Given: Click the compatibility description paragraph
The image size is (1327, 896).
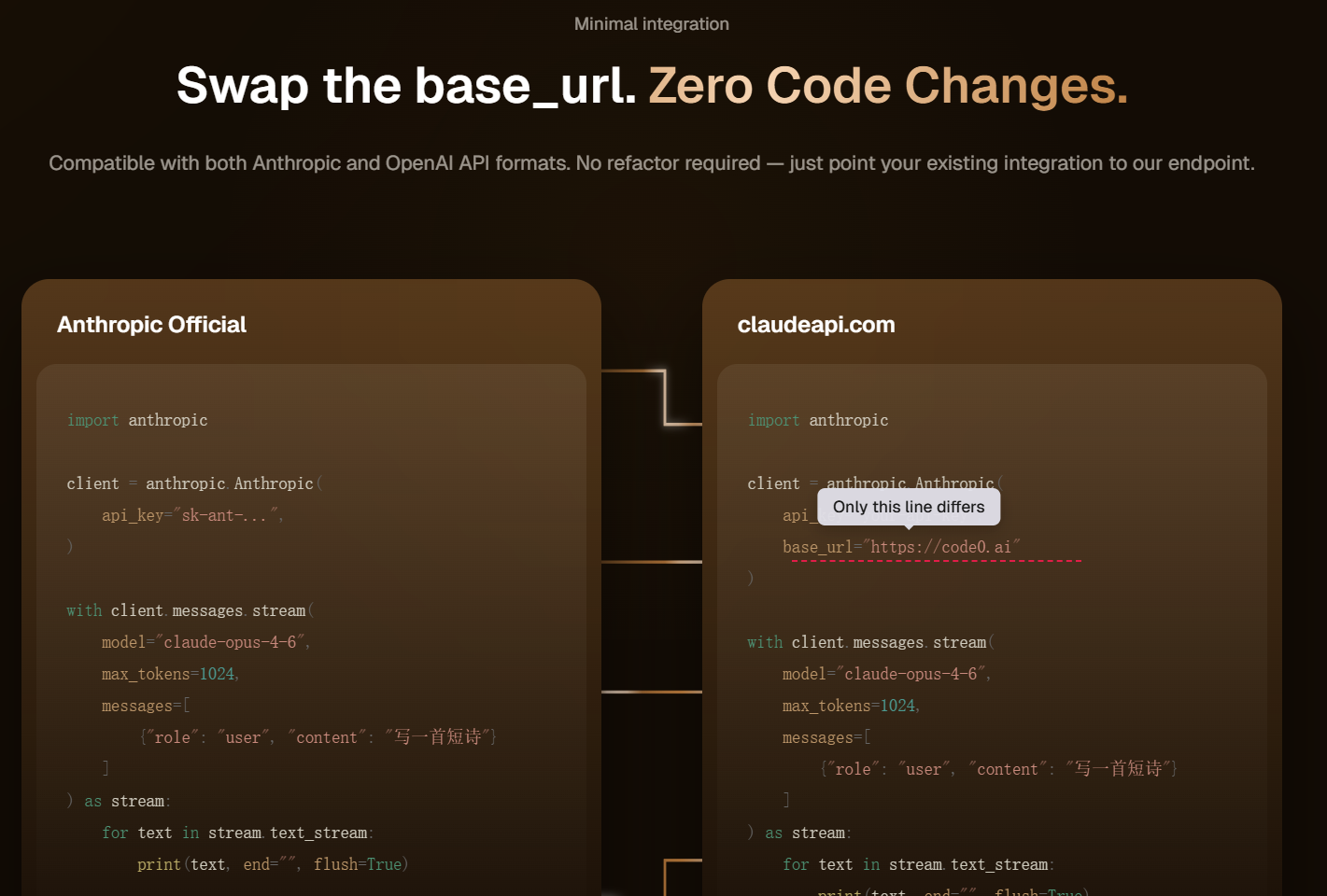Looking at the screenshot, I should click(652, 163).
